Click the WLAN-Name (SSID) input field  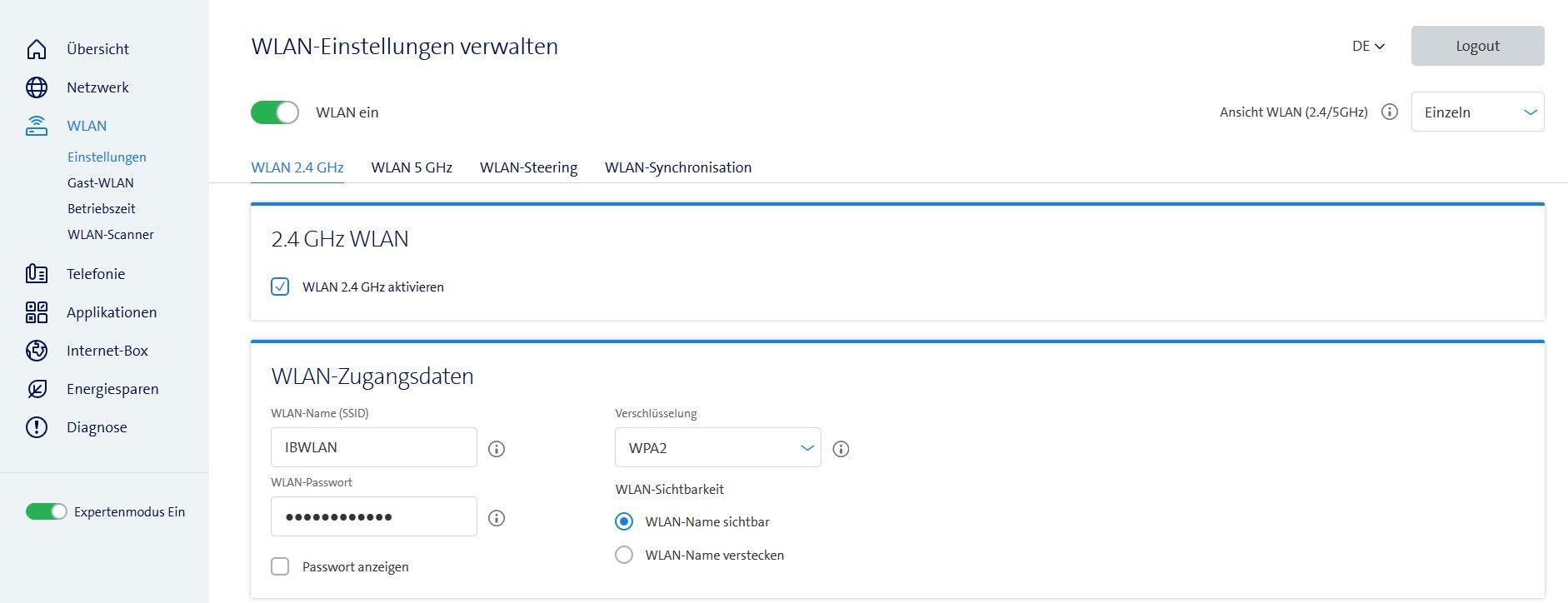374,447
